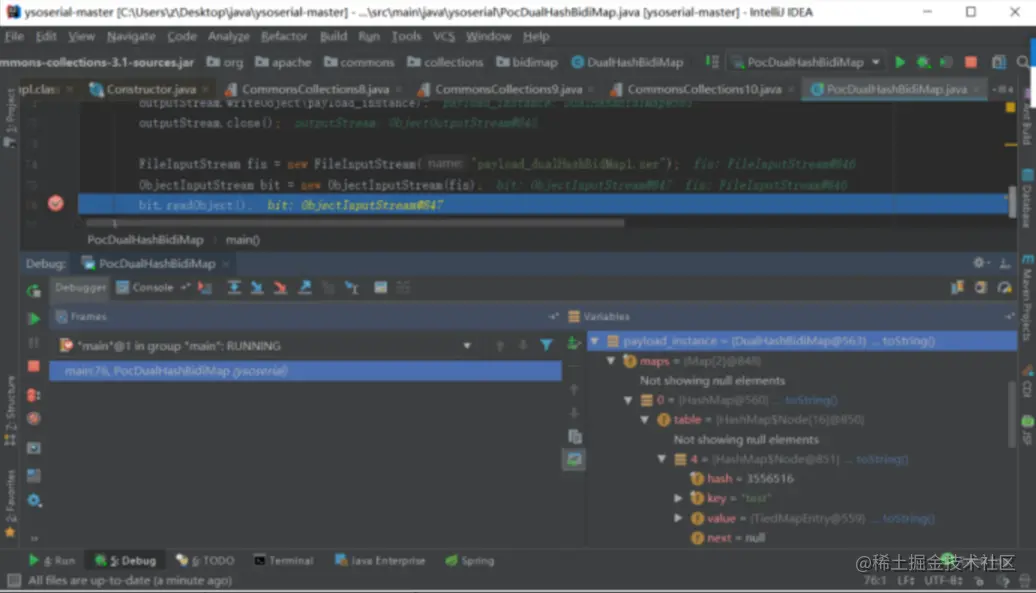Open Search Everywhere magnifier icon
Image resolution: width=1036 pixels, height=593 pixels.
click(1023, 62)
